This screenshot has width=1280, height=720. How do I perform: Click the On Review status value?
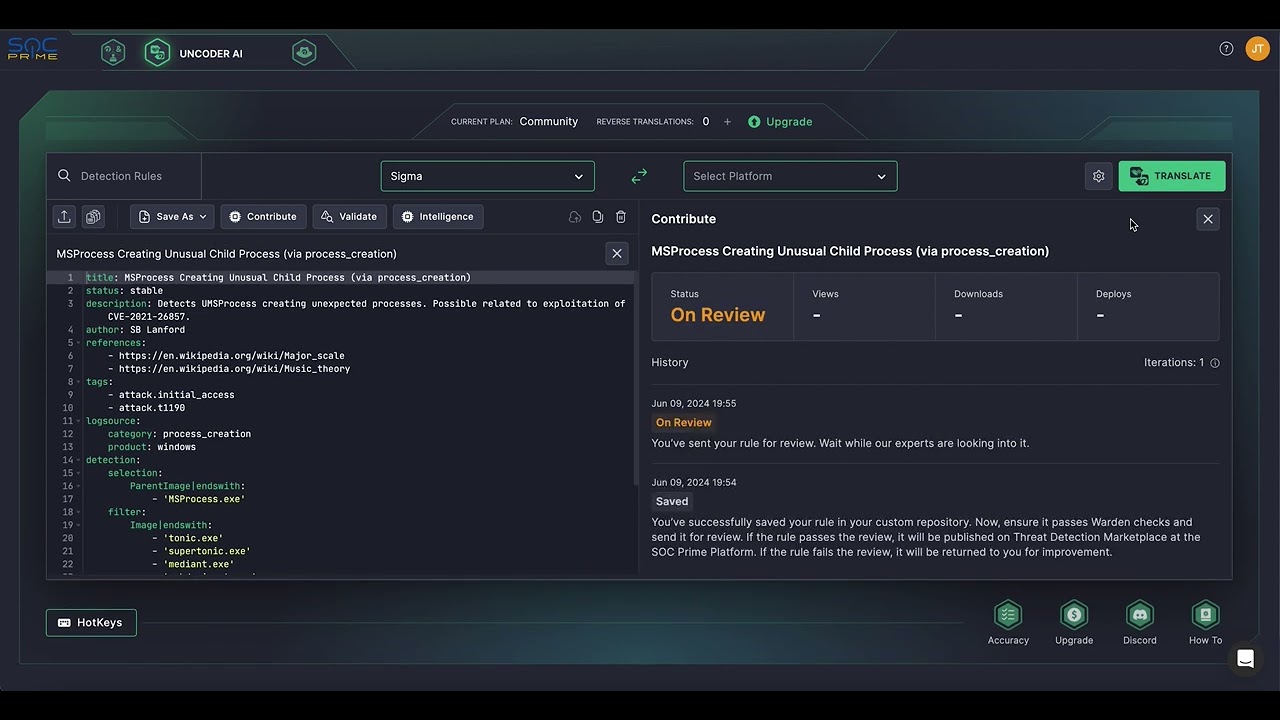click(718, 315)
